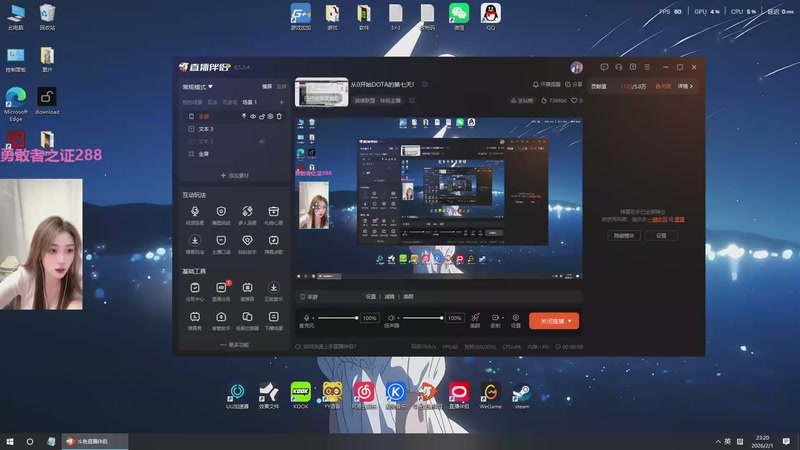Open the Steam desktop shortcut

pyautogui.click(x=522, y=396)
